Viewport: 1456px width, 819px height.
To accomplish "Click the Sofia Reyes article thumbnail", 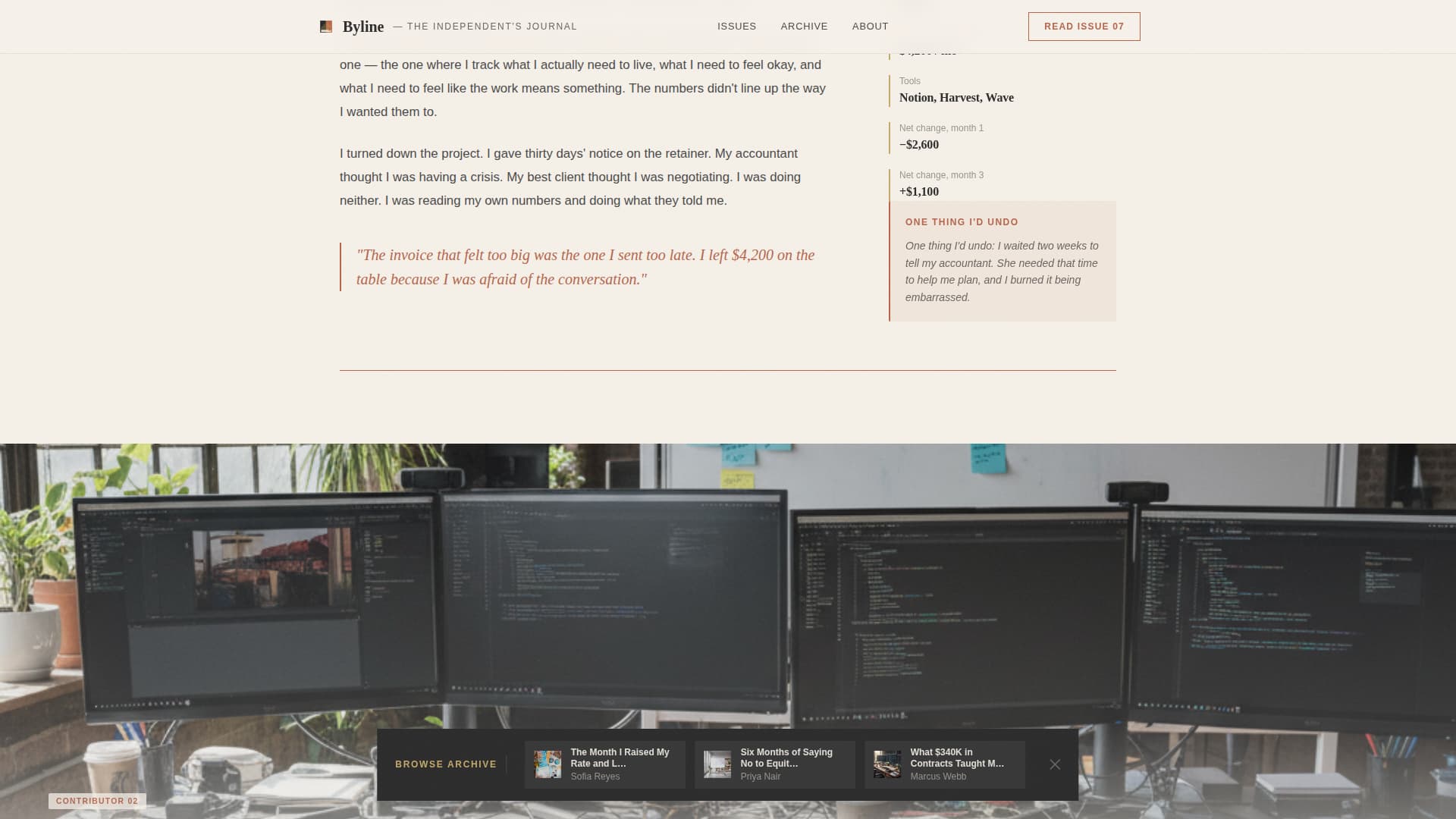I will pyautogui.click(x=548, y=764).
